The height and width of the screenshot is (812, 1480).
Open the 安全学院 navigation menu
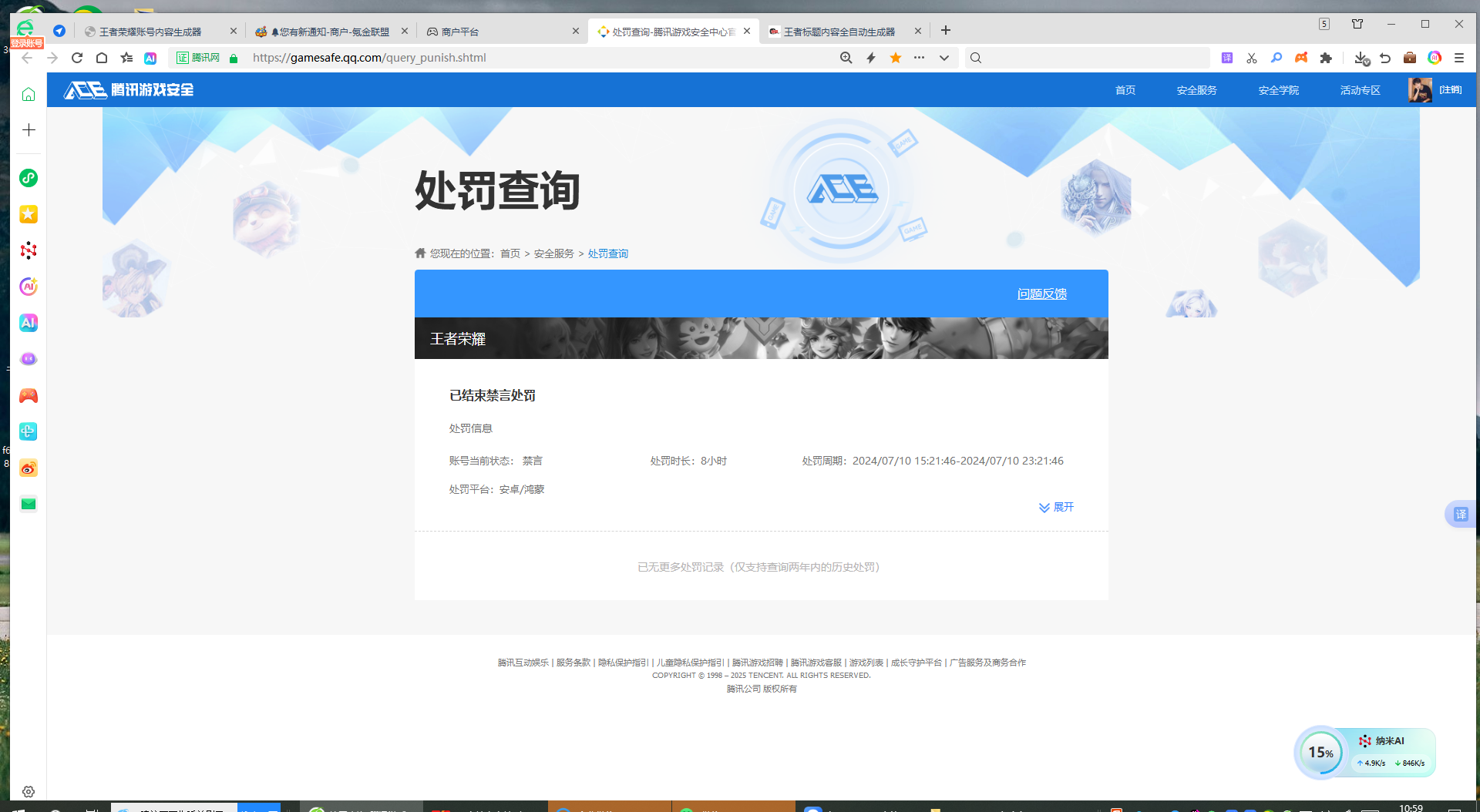[1279, 90]
